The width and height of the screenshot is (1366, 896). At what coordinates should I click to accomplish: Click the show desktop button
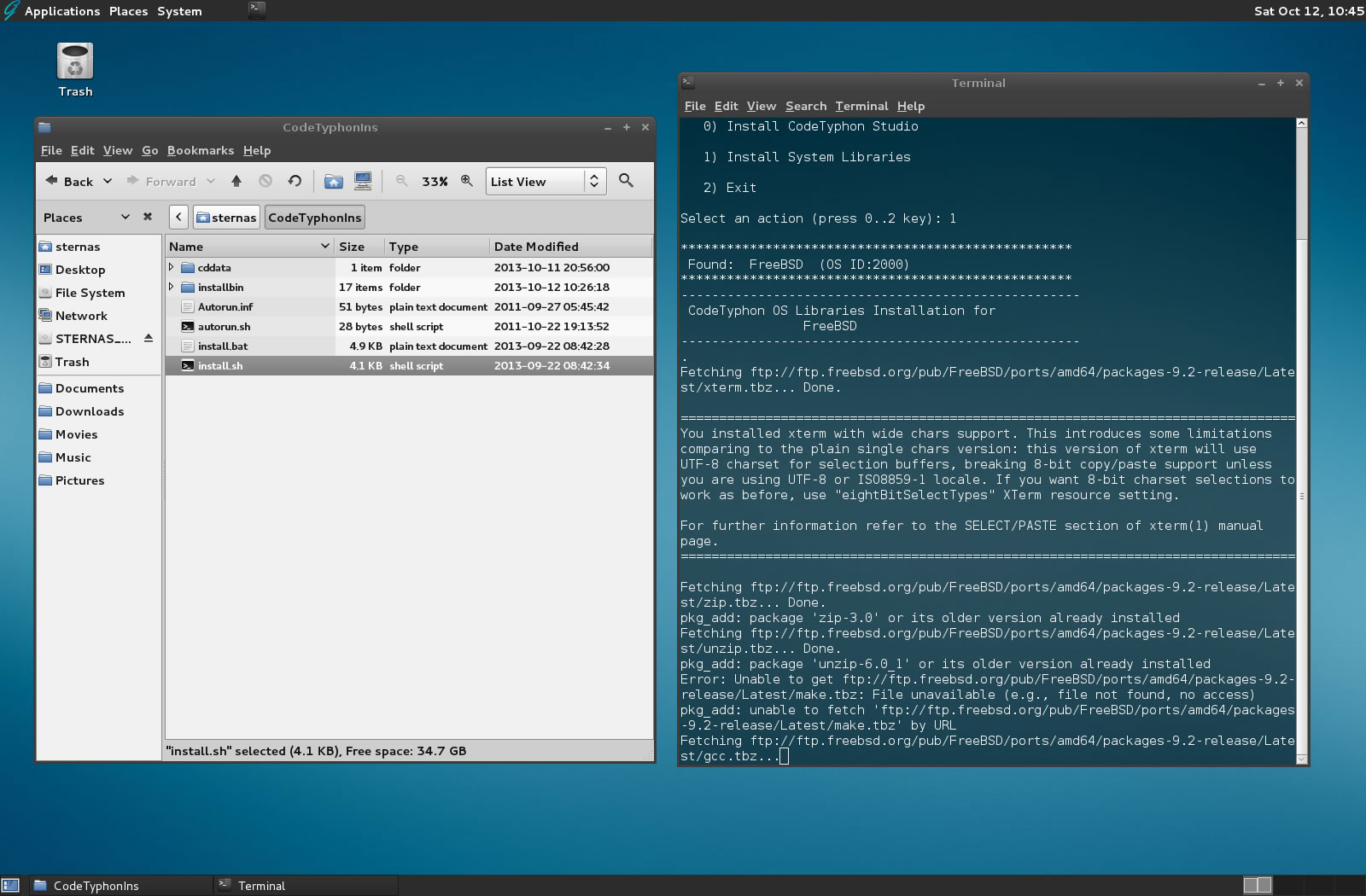click(x=10, y=886)
